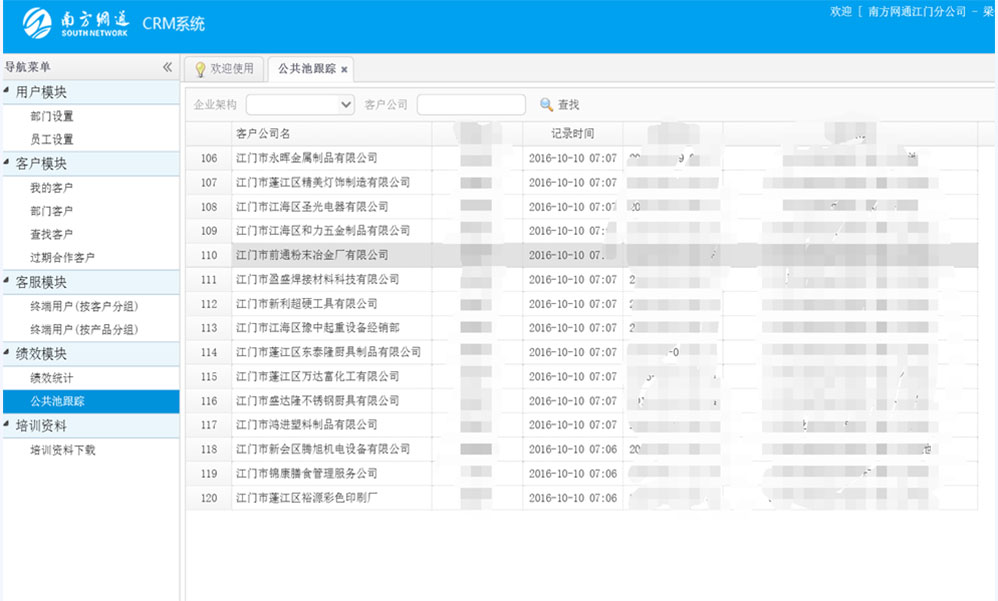This screenshot has height=601, width=998.
Task: Click the South Network logo
Action: (75, 22)
